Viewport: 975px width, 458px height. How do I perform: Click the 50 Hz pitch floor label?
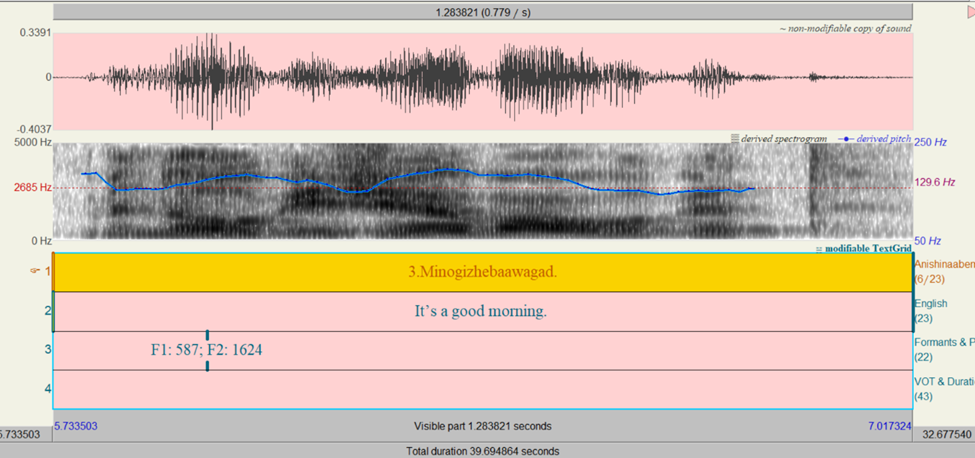point(928,240)
